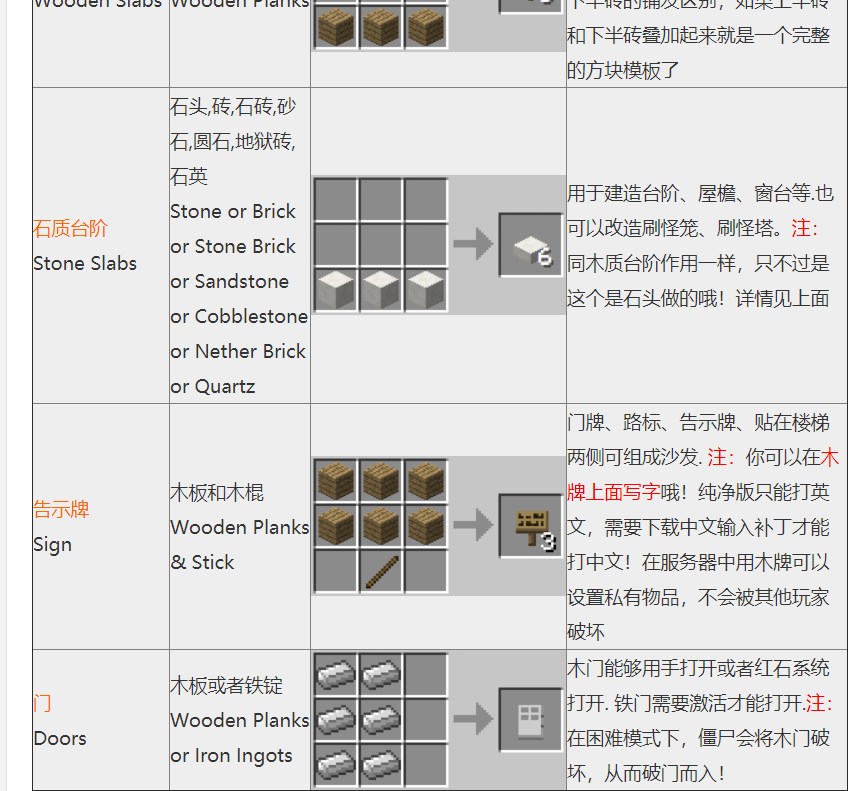This screenshot has width=860, height=791.
Task: Click the 'or Sandstone' ingredient text
Action: click(230, 281)
